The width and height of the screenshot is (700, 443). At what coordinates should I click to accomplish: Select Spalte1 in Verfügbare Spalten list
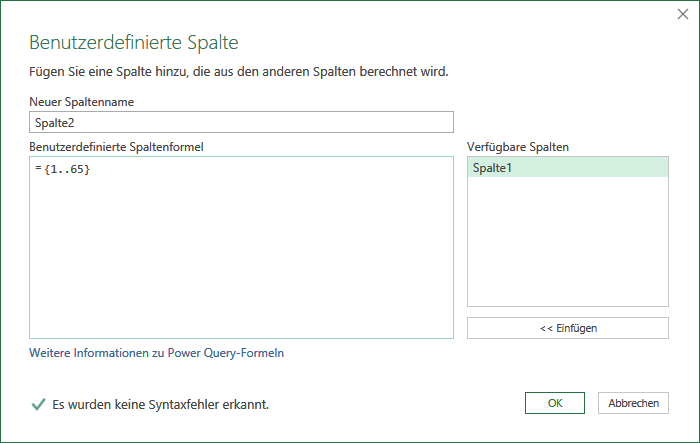(567, 168)
